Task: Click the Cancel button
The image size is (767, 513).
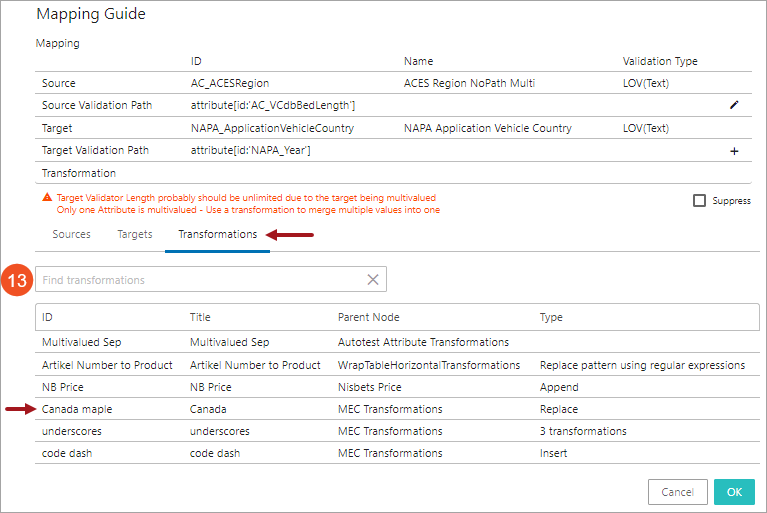Action: pos(677,492)
